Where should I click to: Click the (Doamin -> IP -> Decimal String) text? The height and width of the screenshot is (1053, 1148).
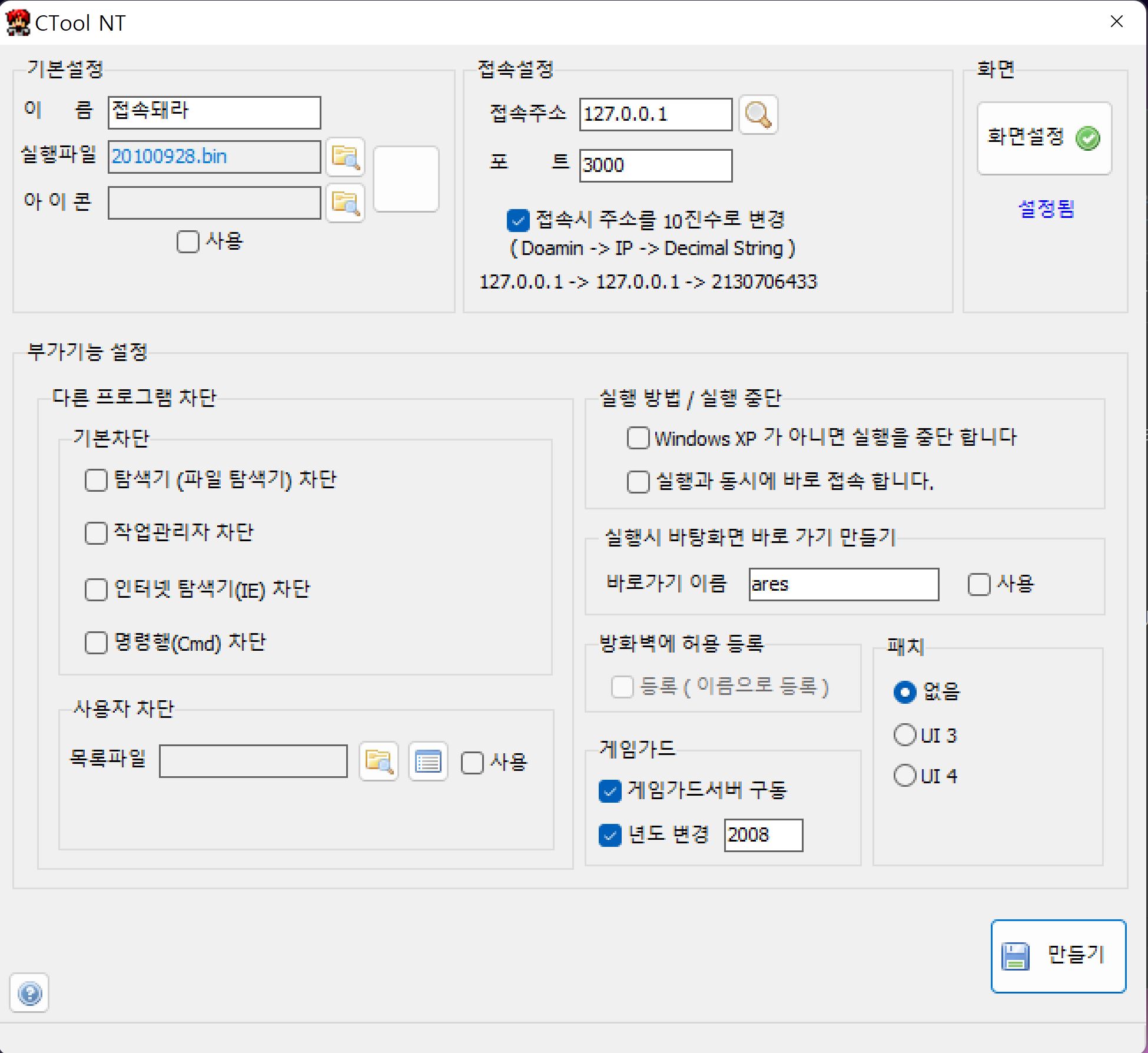pos(652,249)
